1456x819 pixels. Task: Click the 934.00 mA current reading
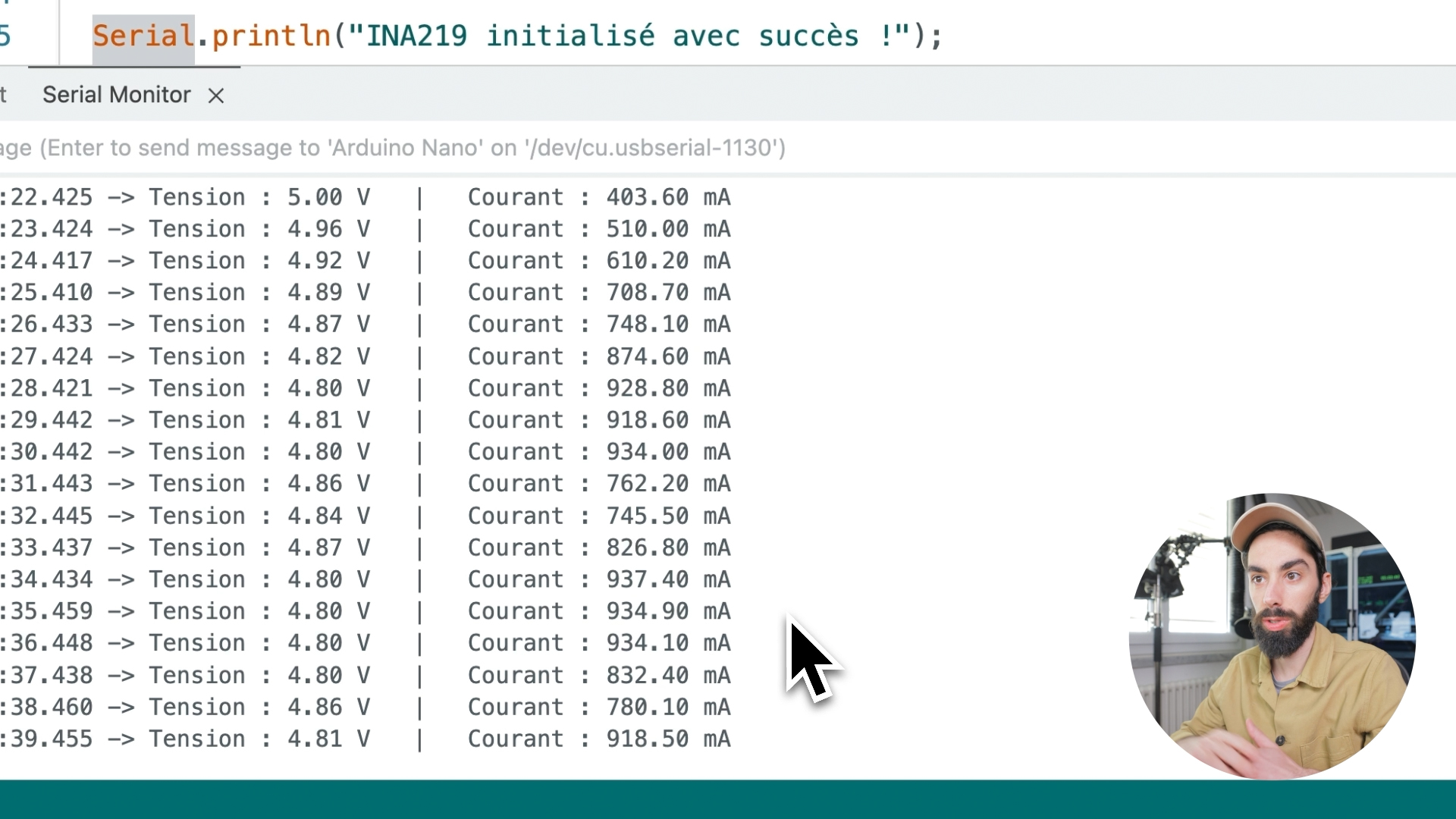pyautogui.click(x=667, y=452)
